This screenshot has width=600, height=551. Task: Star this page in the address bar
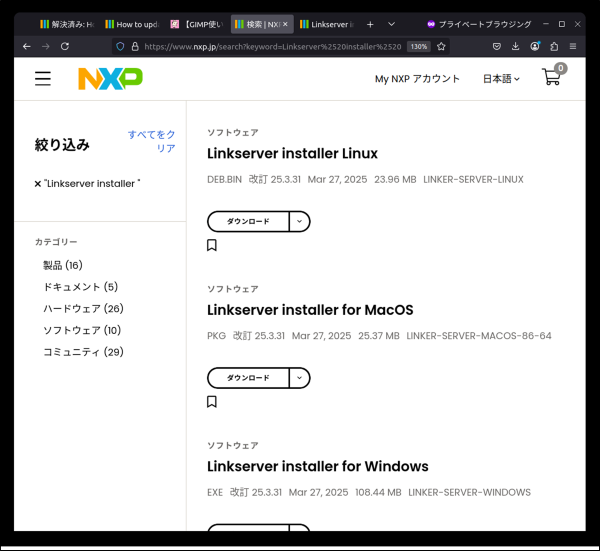(441, 46)
